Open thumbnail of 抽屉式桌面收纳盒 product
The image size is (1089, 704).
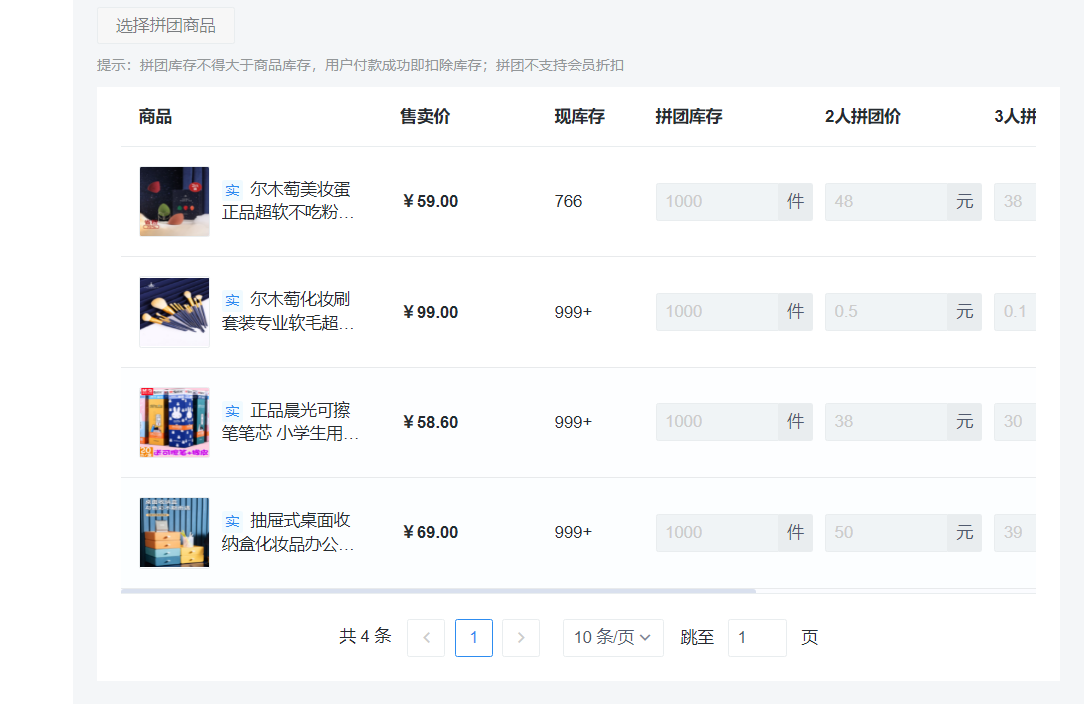(174, 533)
